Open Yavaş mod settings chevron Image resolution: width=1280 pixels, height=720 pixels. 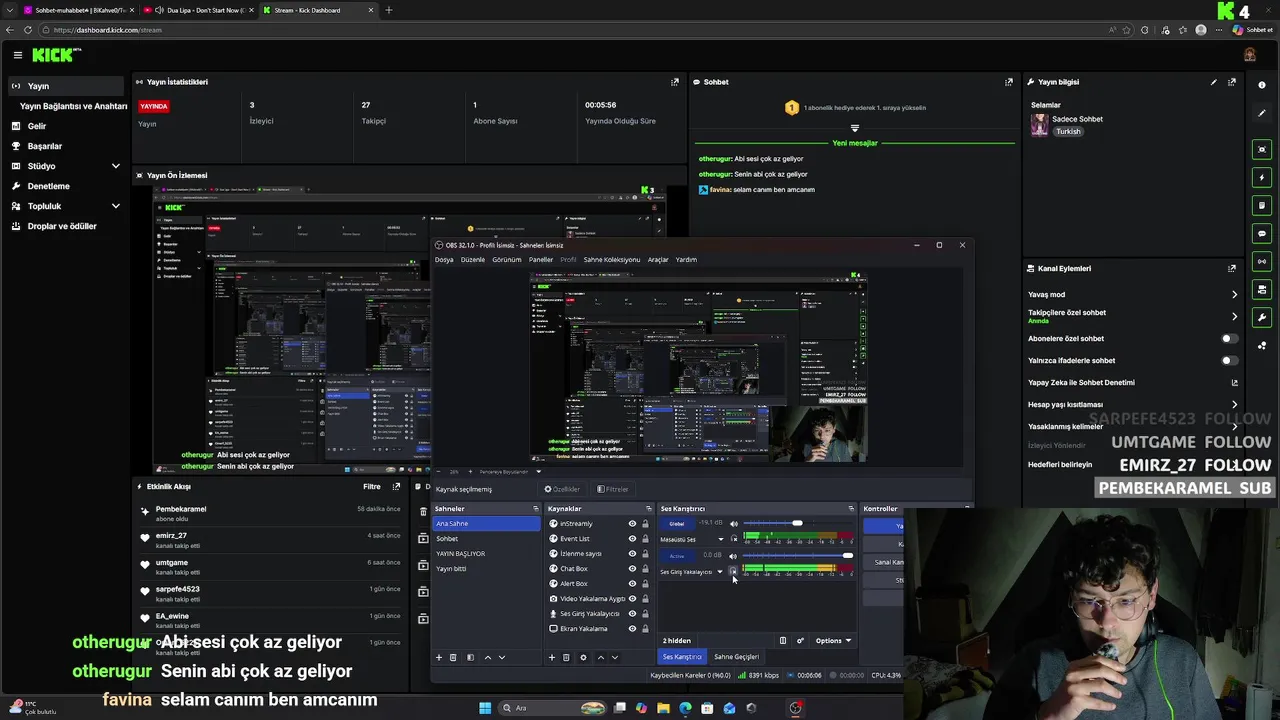(x=1234, y=295)
